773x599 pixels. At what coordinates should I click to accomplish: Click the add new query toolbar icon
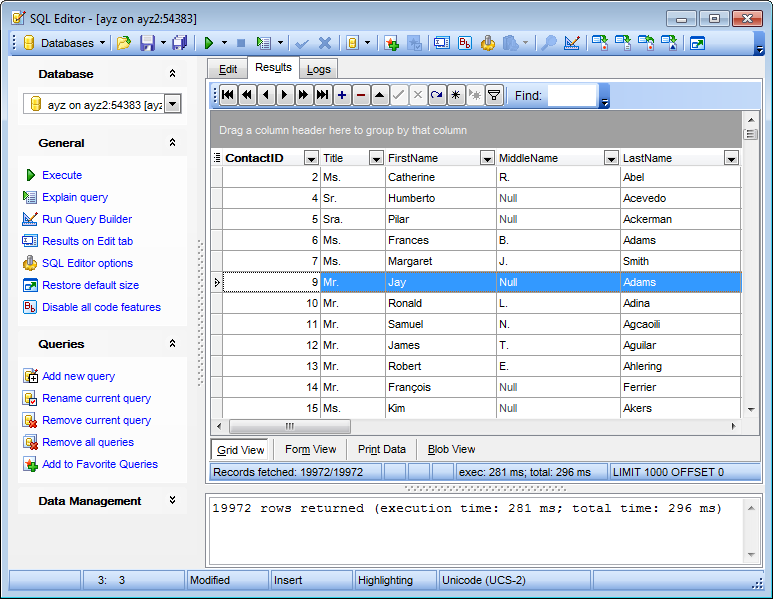(392, 43)
